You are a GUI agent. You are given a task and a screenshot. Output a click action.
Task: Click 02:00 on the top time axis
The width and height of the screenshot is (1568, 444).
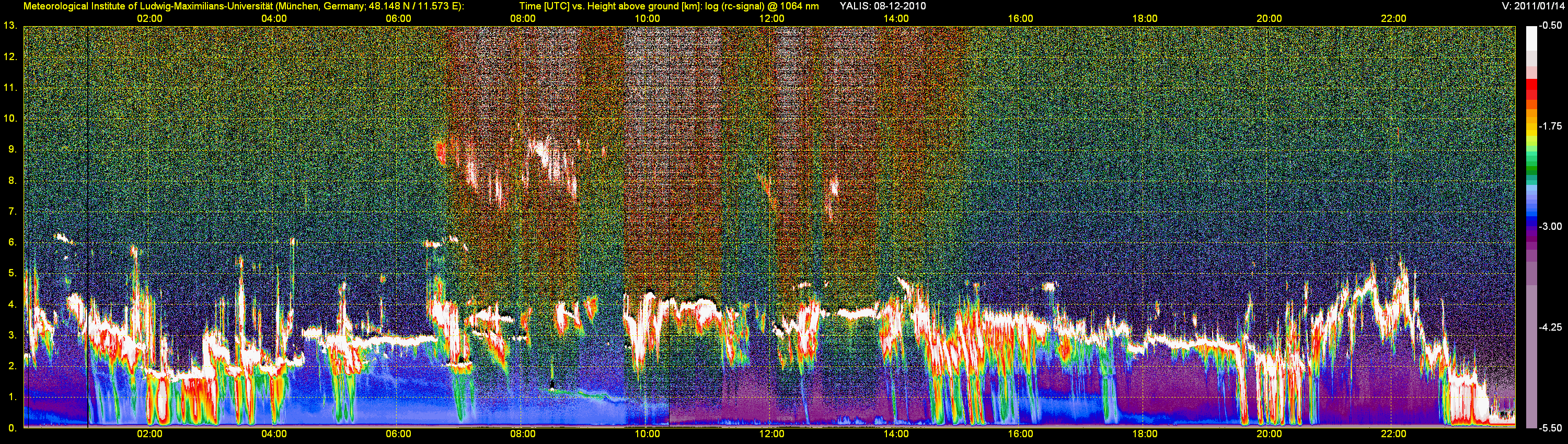149,18
